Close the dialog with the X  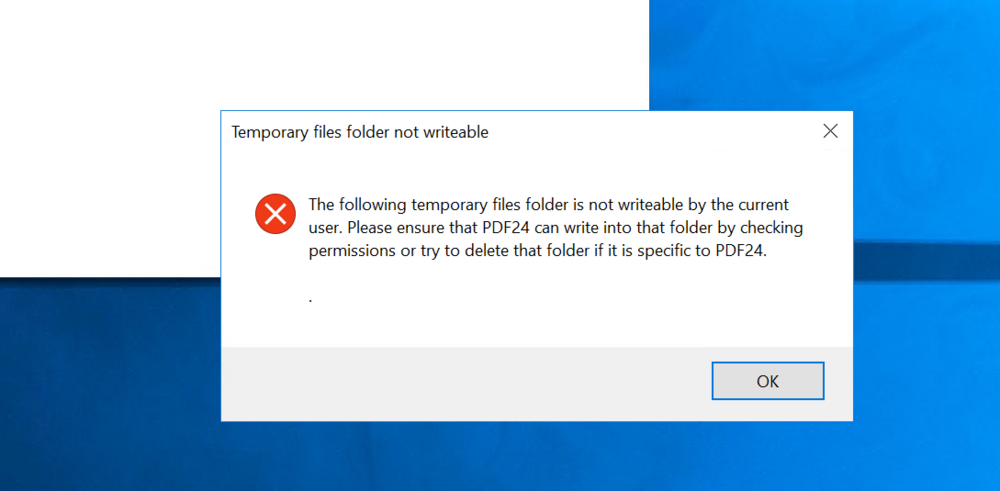tap(830, 131)
